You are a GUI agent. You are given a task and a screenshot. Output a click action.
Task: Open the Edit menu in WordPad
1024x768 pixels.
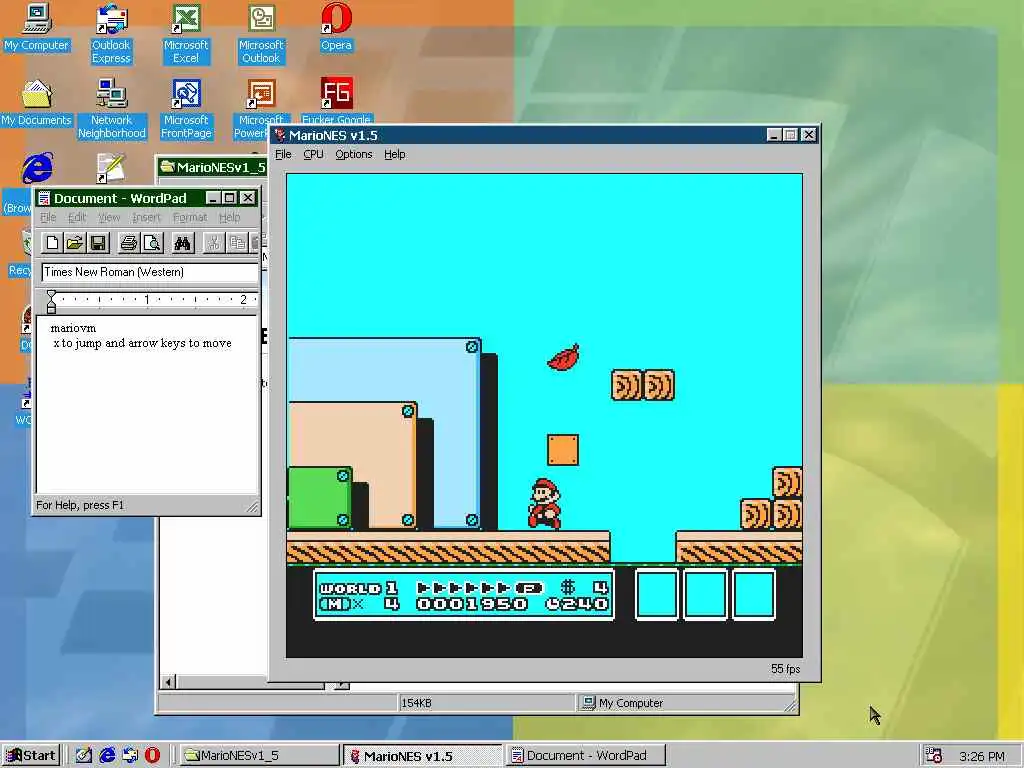(x=77, y=217)
